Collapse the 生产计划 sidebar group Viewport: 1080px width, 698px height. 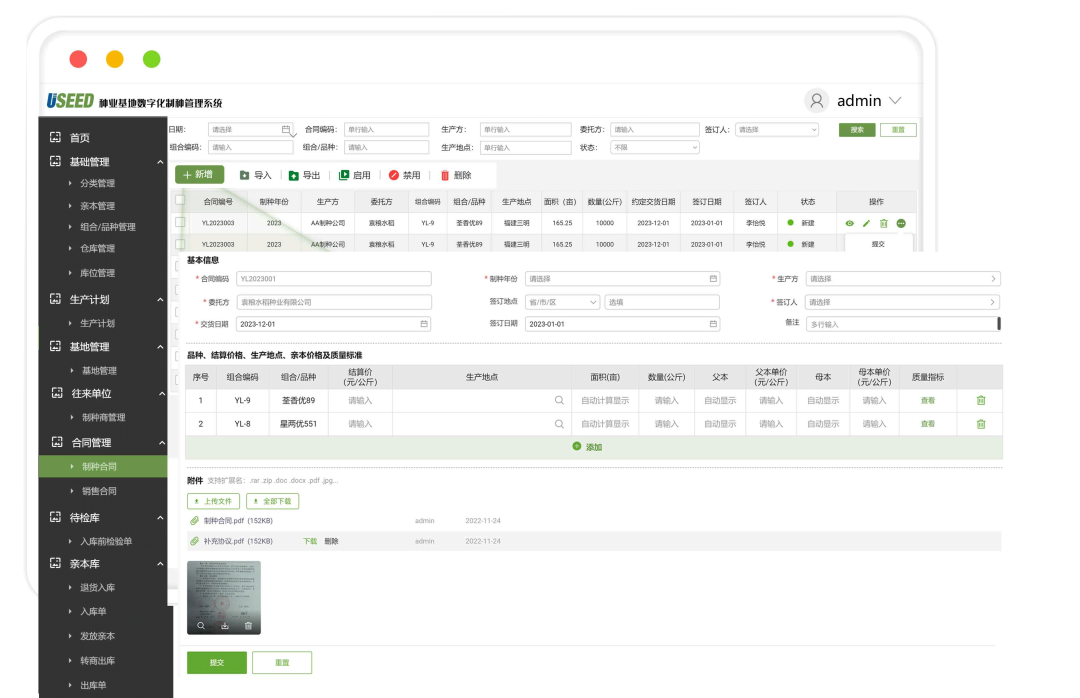coord(160,300)
